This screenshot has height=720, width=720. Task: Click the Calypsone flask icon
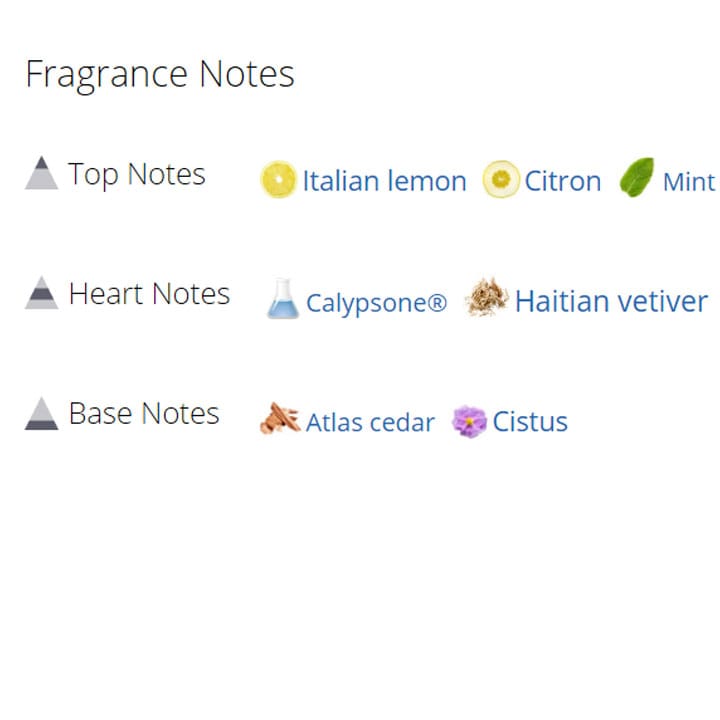click(283, 299)
